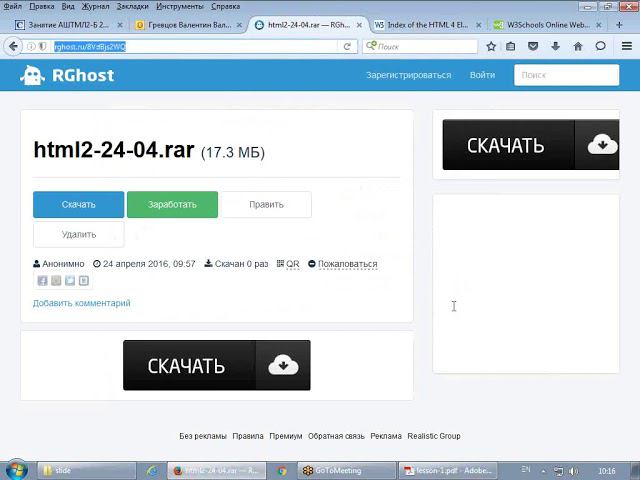Click the Править button

coord(266,204)
